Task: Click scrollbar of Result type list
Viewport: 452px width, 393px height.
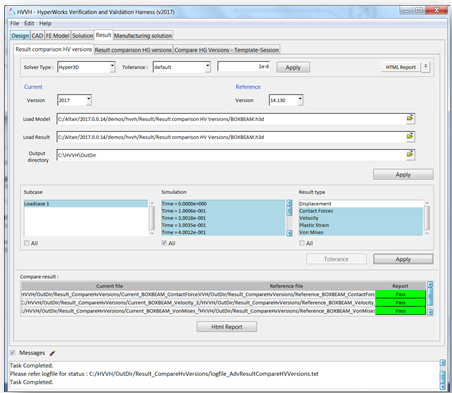Action: tap(427, 218)
